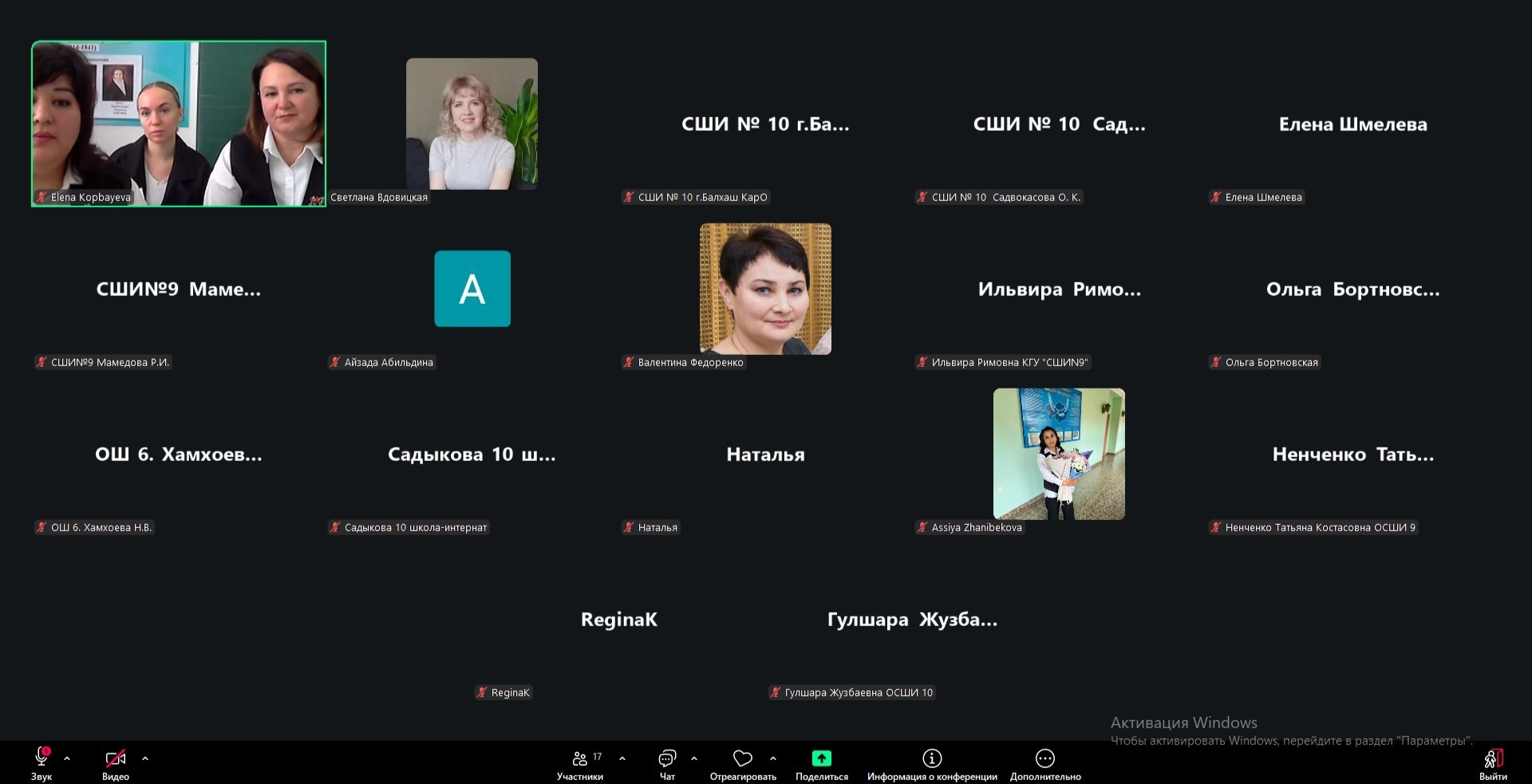Select Assiya Zhanibekova's photo tile
The height and width of the screenshot is (784, 1532).
tap(1059, 454)
